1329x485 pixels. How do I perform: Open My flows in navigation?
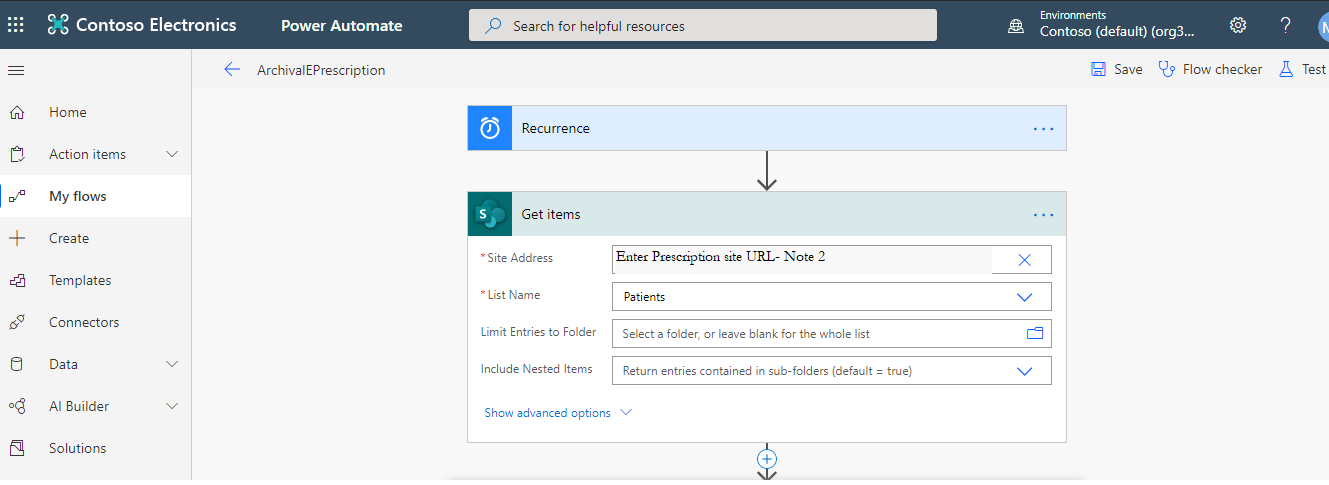click(x=78, y=196)
